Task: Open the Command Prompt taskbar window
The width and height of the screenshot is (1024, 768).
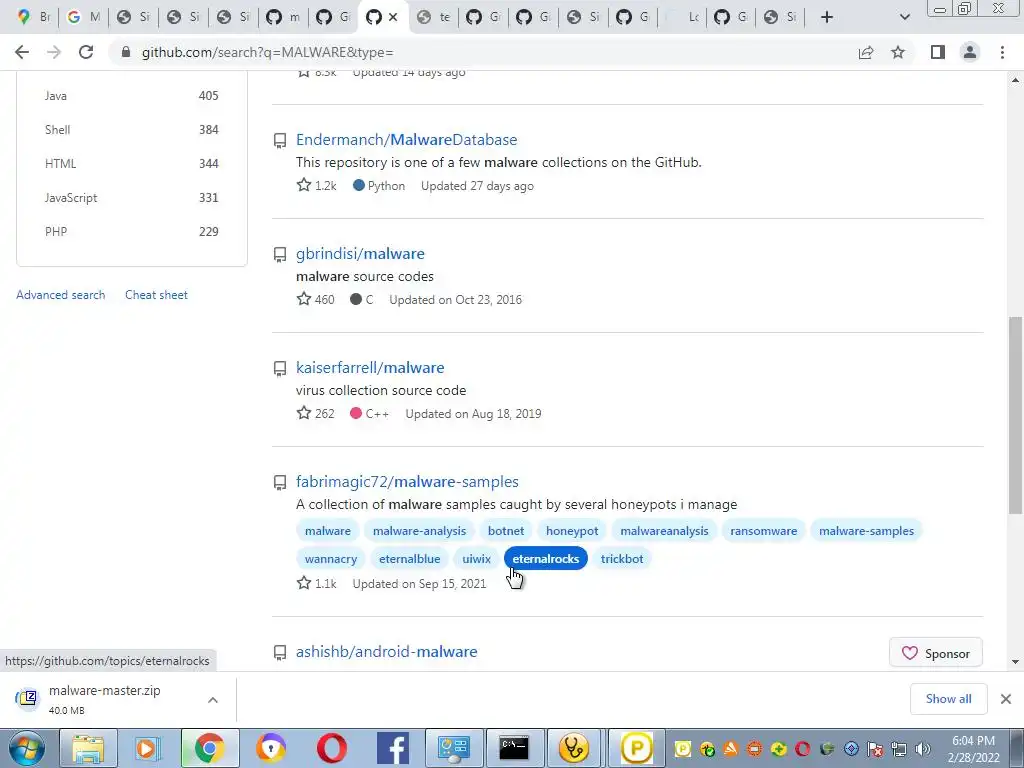Action: click(514, 748)
